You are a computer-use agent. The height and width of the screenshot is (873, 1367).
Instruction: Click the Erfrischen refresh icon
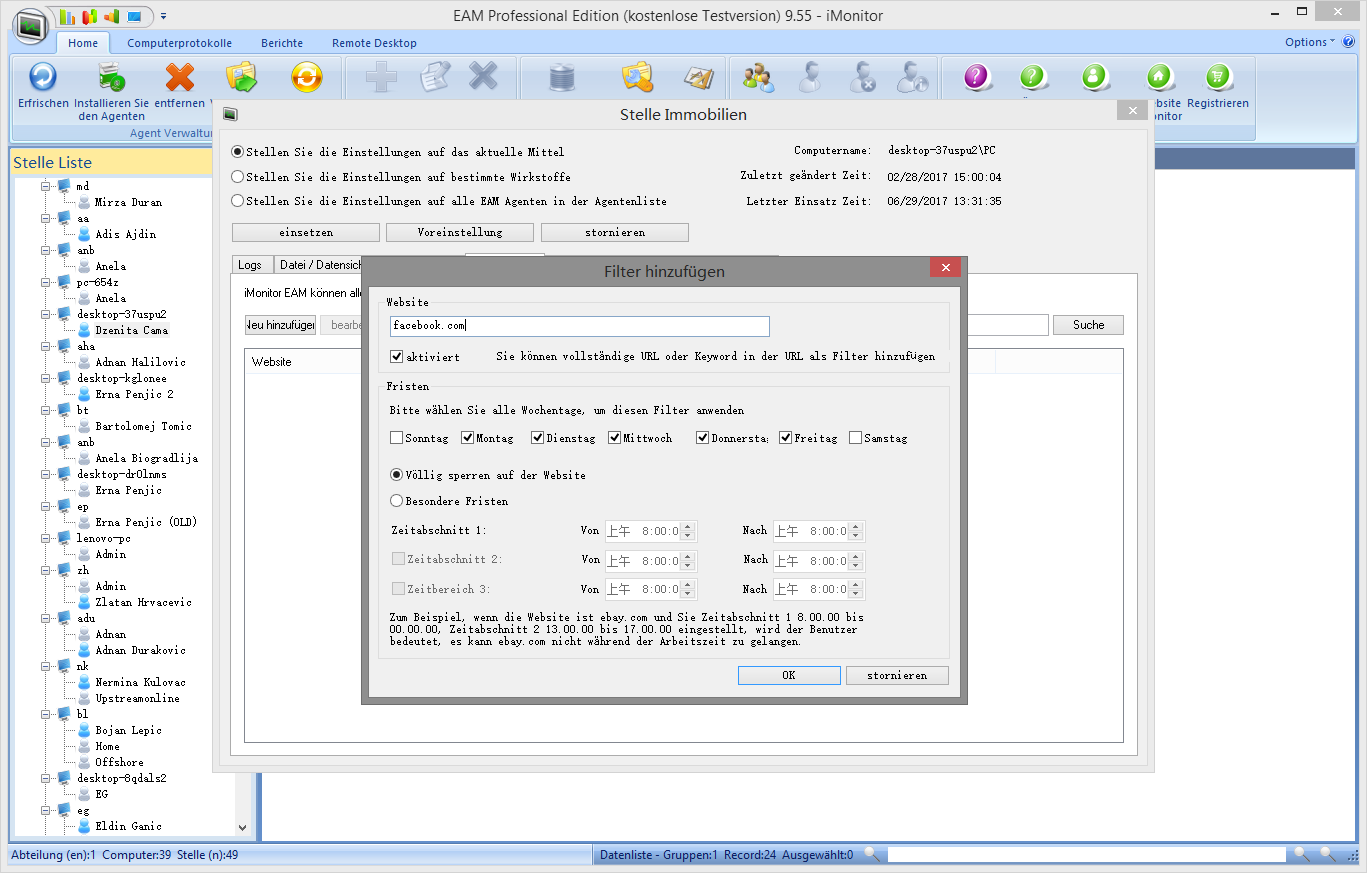(43, 77)
